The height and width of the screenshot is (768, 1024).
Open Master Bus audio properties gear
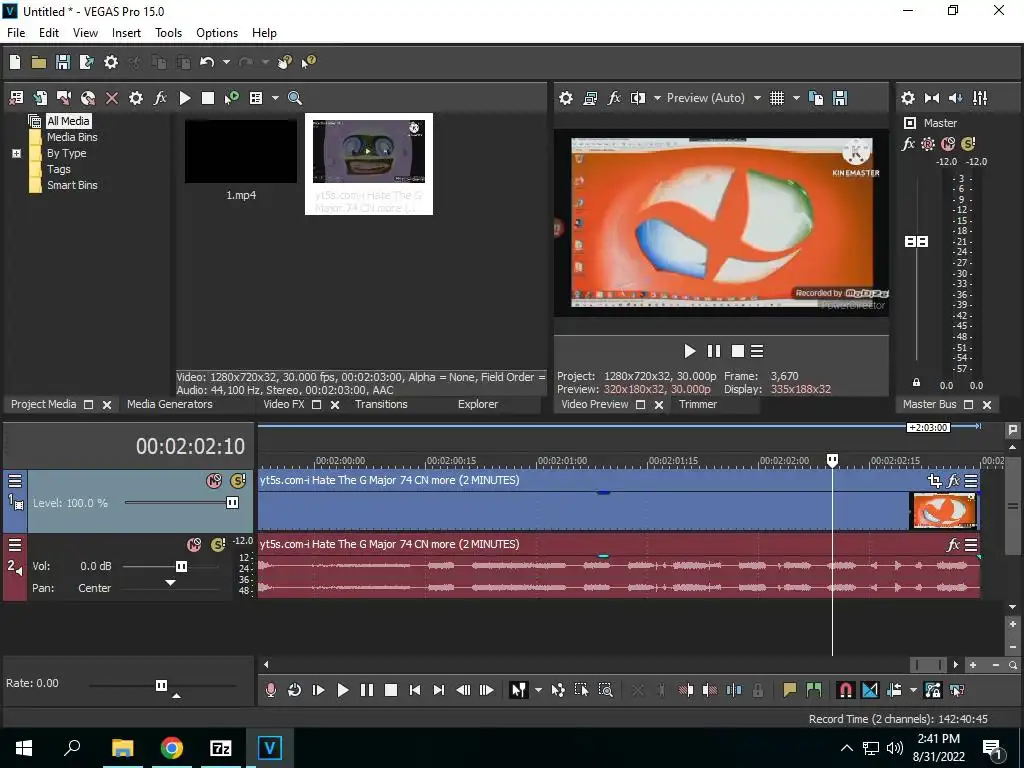[908, 98]
